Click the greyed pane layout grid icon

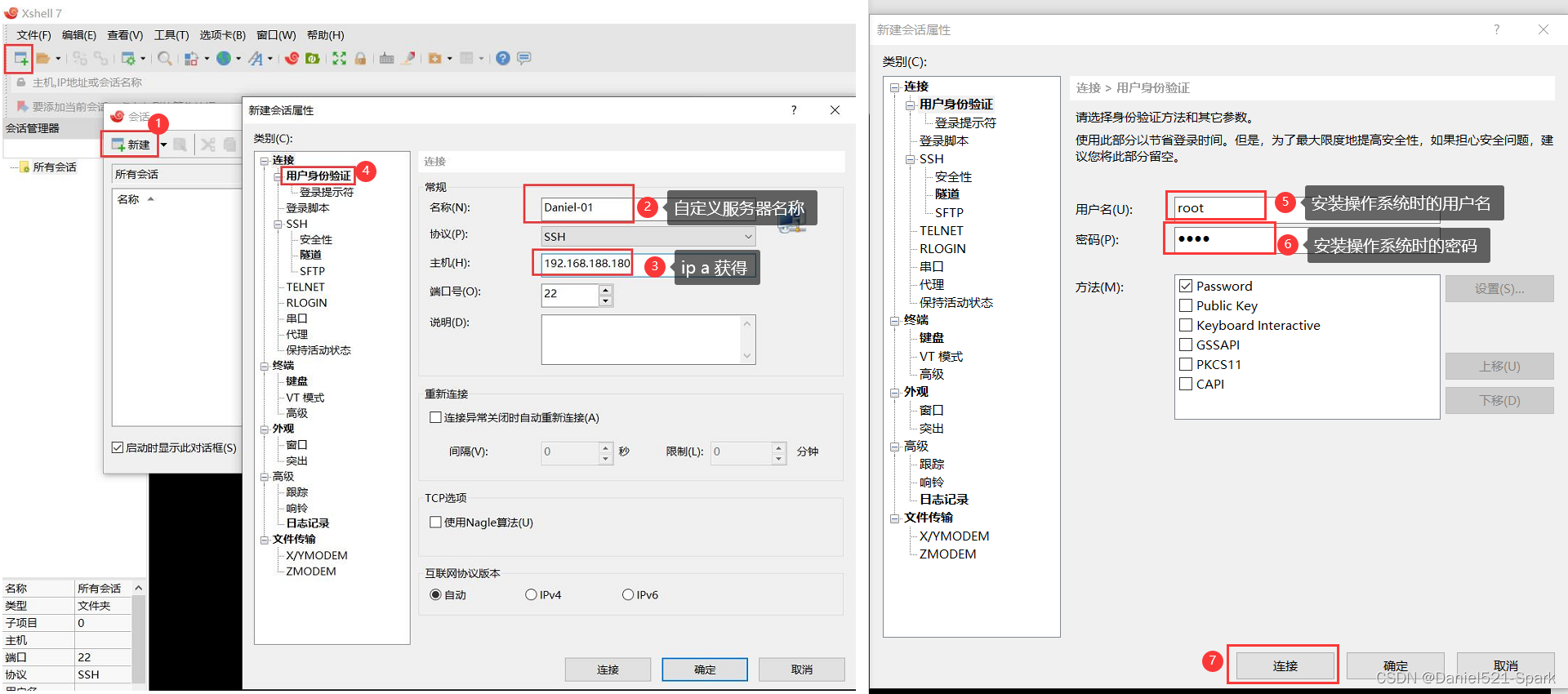467,58
